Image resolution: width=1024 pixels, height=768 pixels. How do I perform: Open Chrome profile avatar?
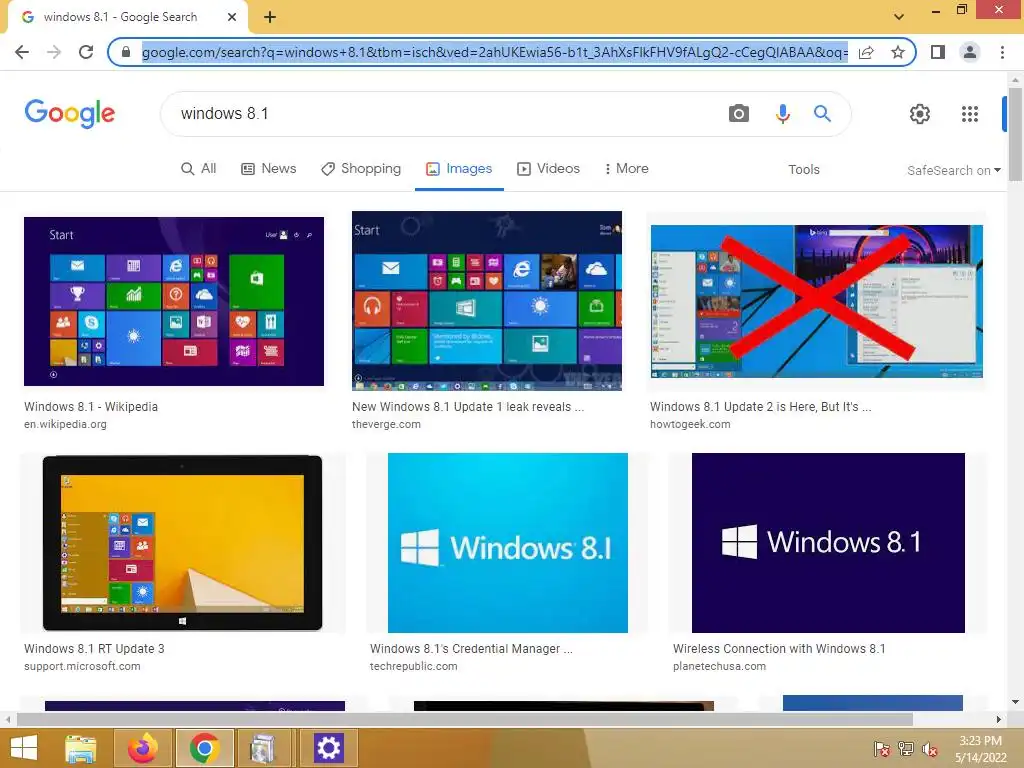coord(970,52)
